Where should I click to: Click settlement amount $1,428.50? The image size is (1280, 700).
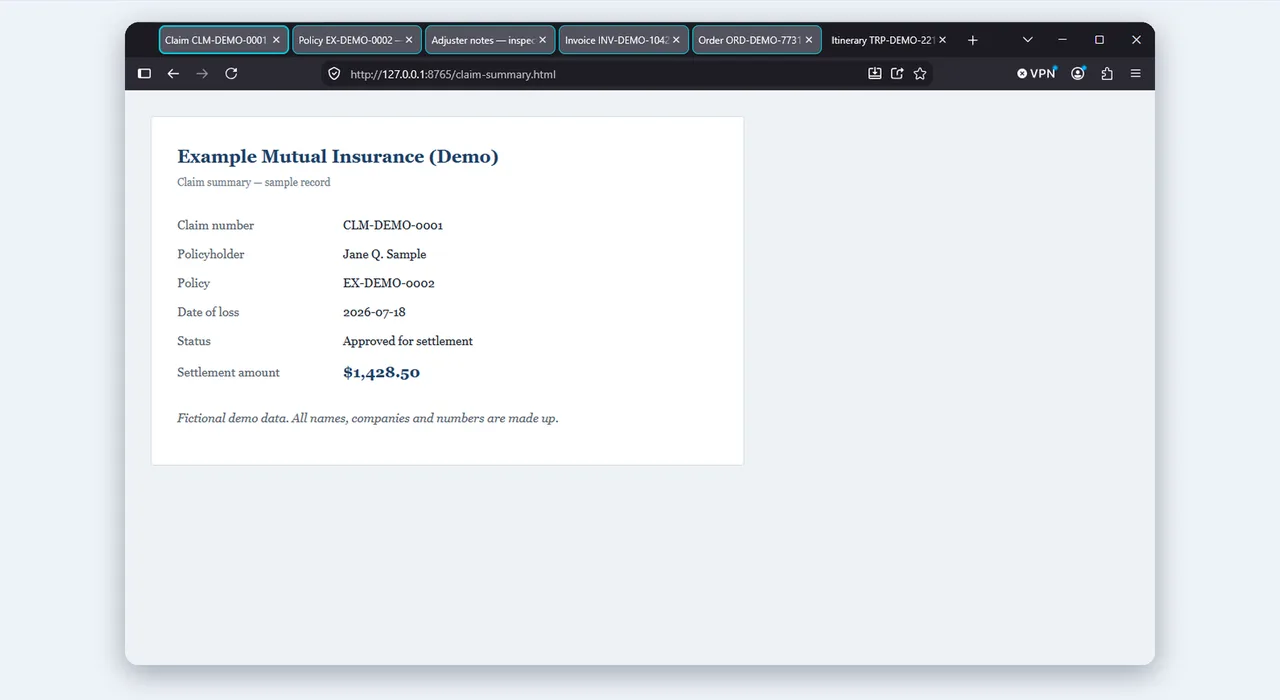point(381,372)
